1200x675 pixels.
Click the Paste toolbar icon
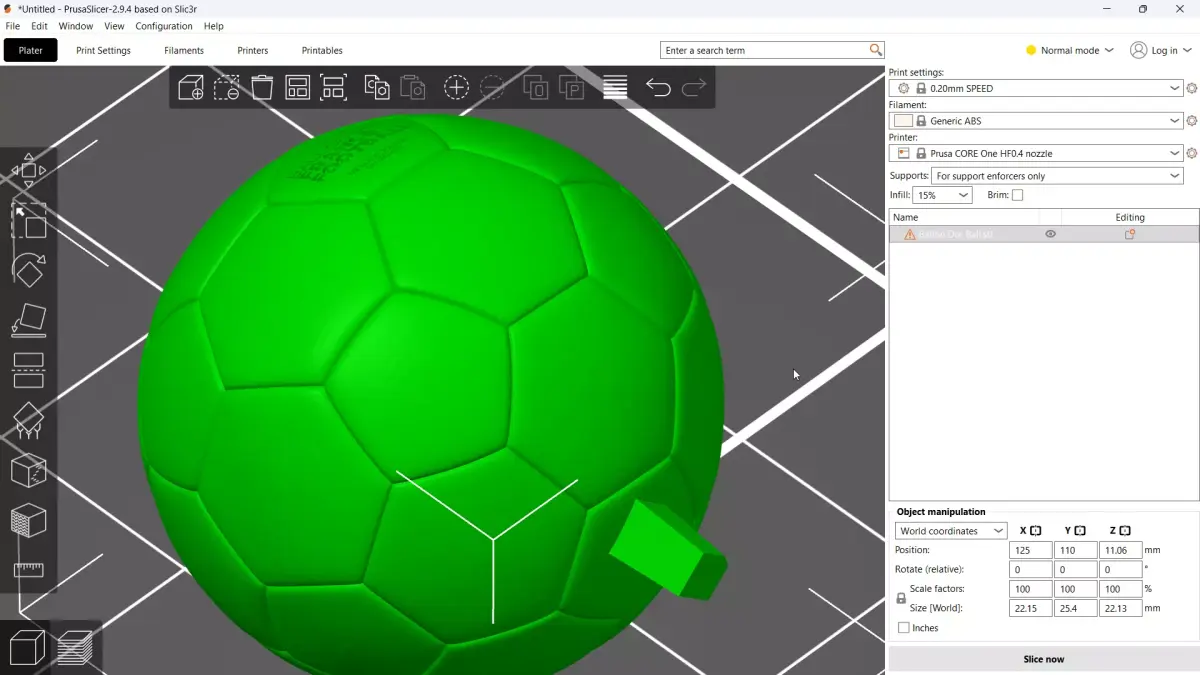pos(413,88)
